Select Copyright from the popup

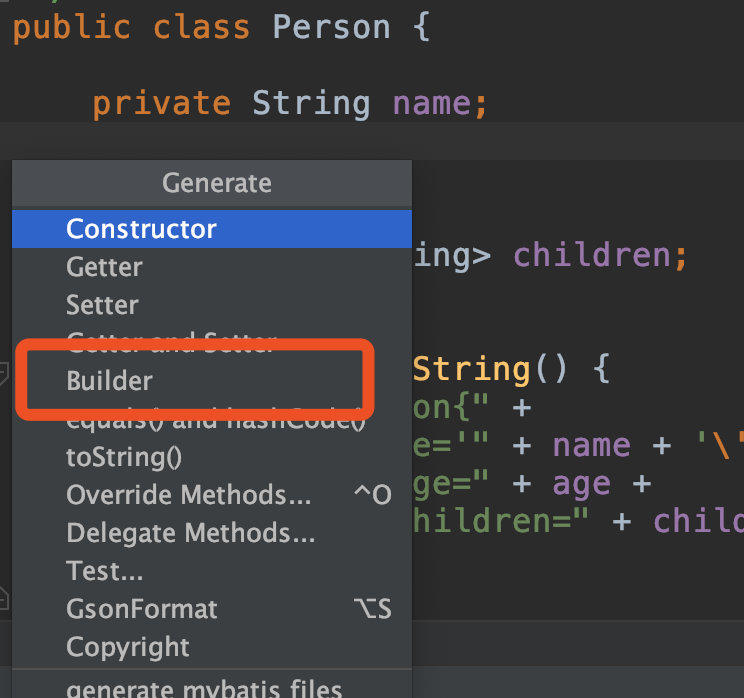(127, 647)
